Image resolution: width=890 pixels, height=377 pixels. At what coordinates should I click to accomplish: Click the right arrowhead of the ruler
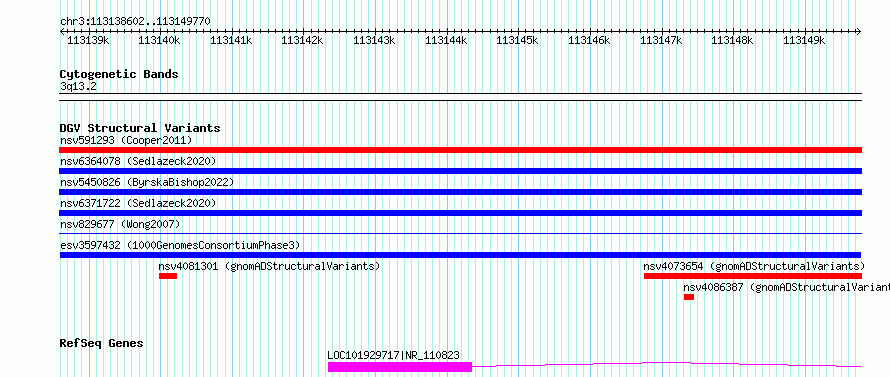coord(859,31)
